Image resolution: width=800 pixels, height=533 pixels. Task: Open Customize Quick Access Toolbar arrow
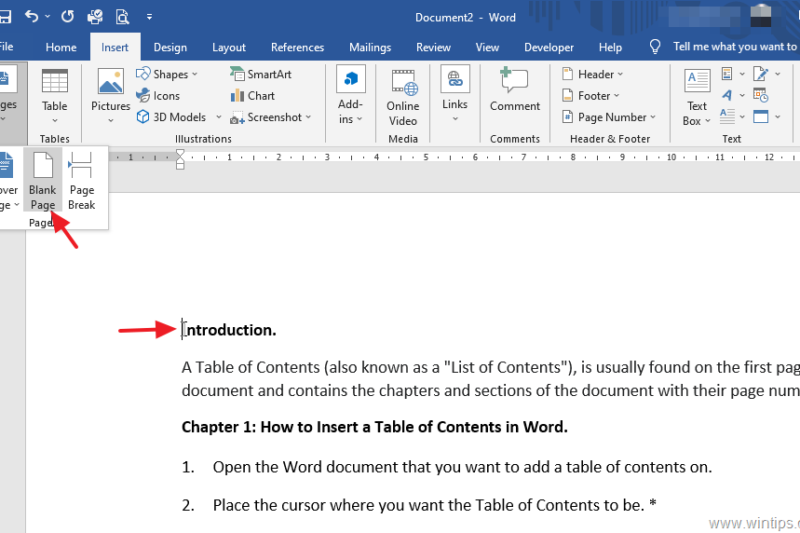pos(149,17)
